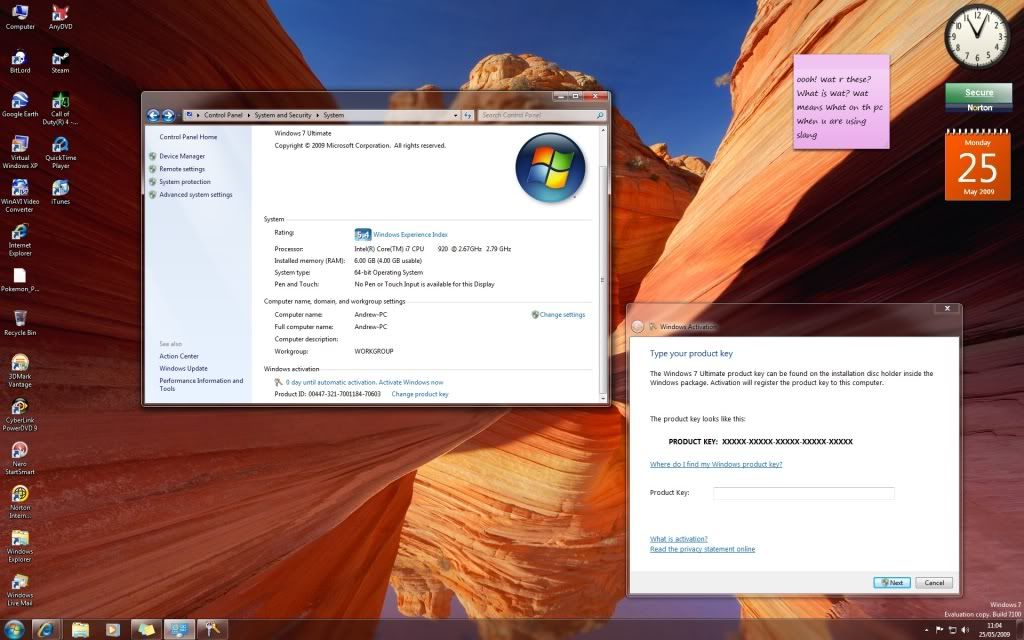Viewport: 1024px width, 640px height.
Task: Click the Product Key input field
Action: coord(803,493)
